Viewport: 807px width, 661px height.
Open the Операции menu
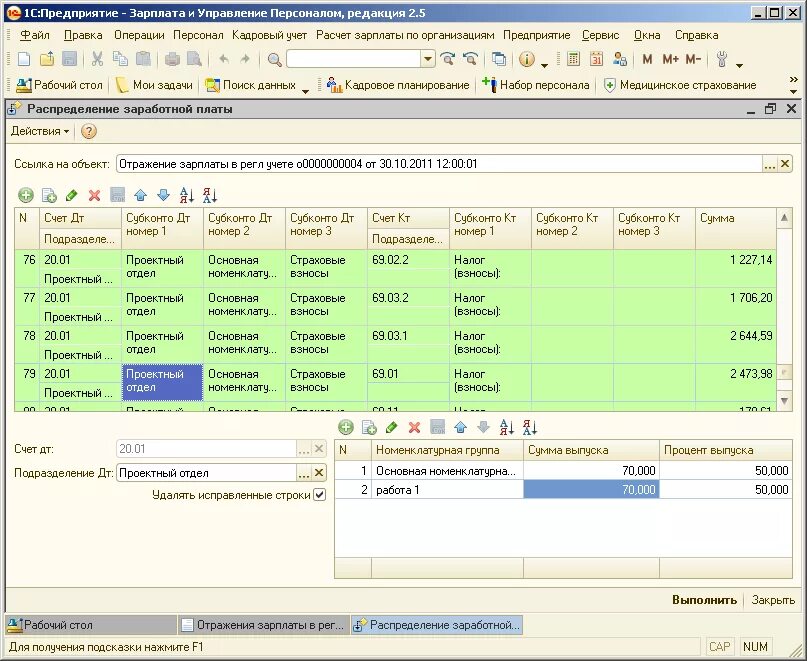click(x=139, y=35)
